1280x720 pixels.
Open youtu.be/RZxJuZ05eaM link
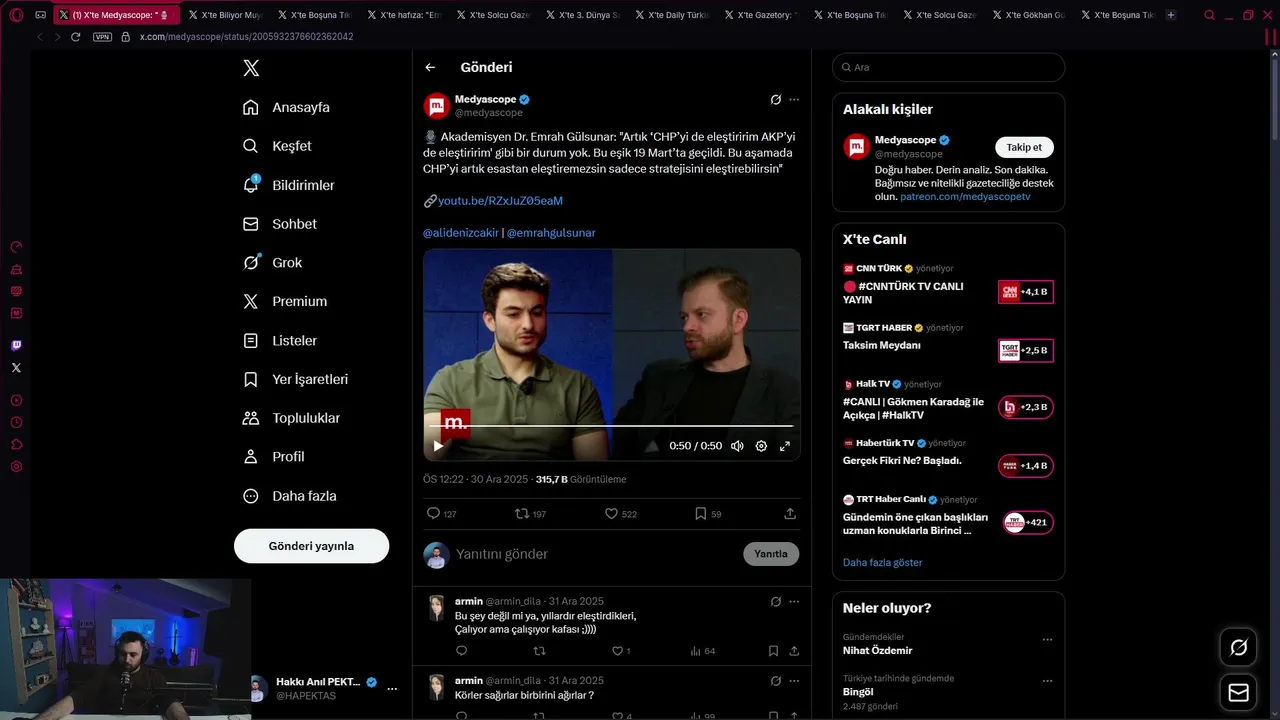(500, 200)
